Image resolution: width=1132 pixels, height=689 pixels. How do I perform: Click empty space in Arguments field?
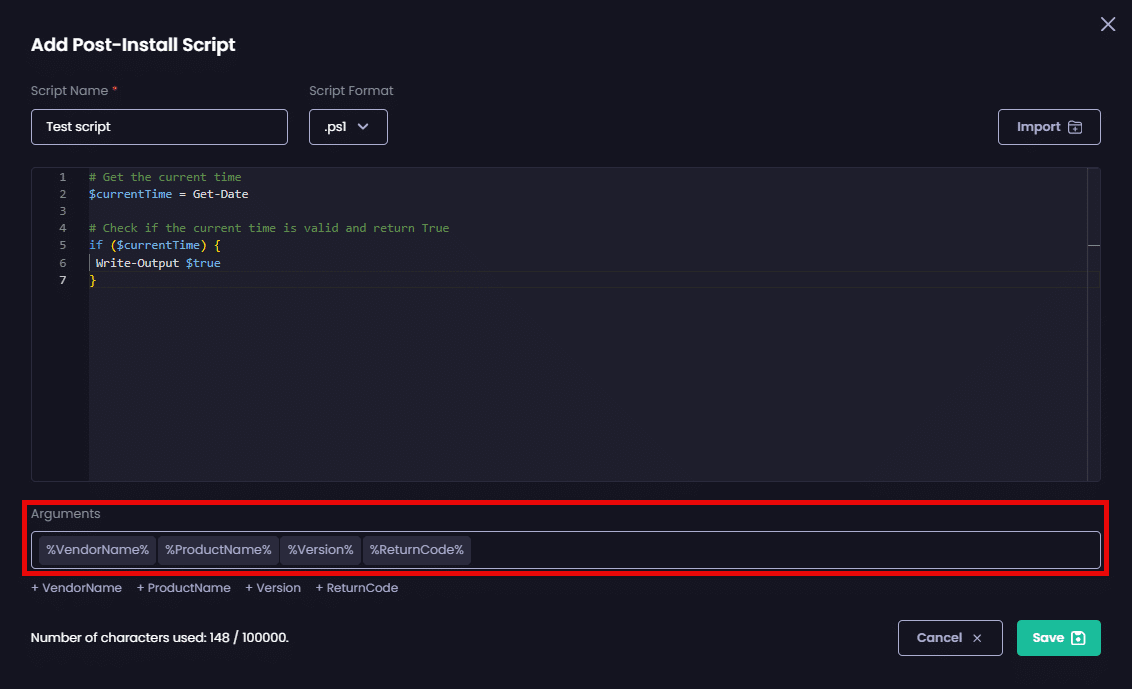pos(780,550)
